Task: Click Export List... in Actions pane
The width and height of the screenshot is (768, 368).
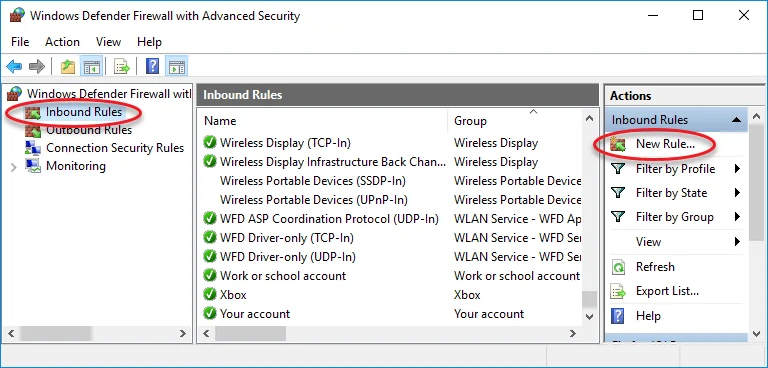Action: click(667, 291)
